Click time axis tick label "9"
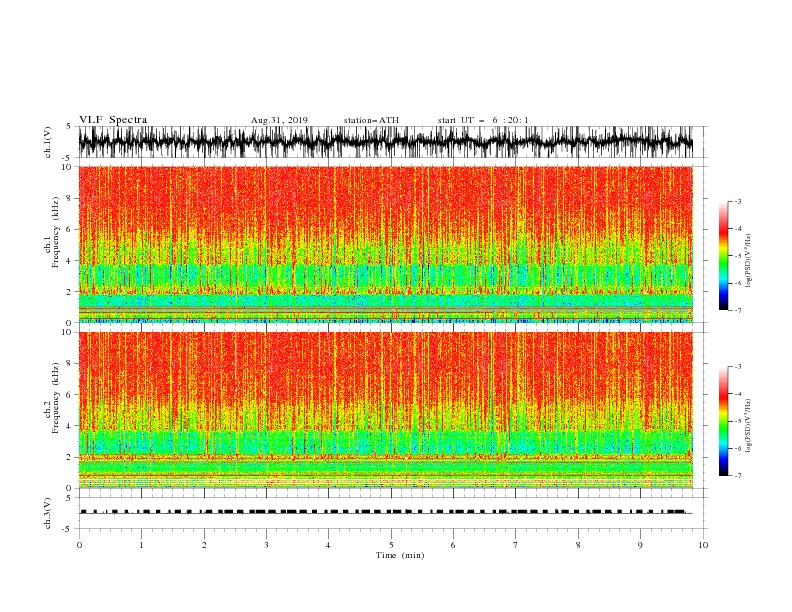 tap(640, 545)
